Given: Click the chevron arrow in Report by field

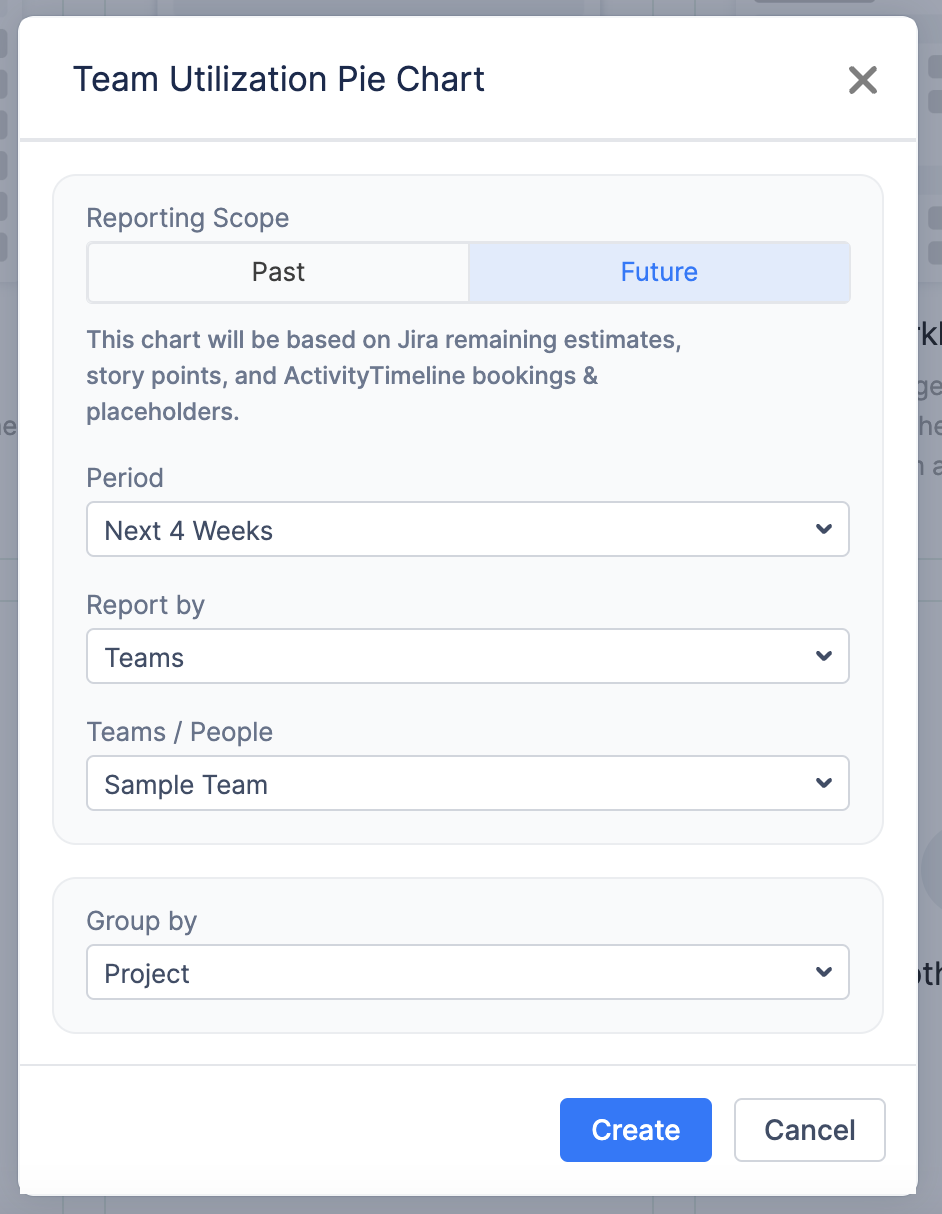Looking at the screenshot, I should [x=824, y=656].
